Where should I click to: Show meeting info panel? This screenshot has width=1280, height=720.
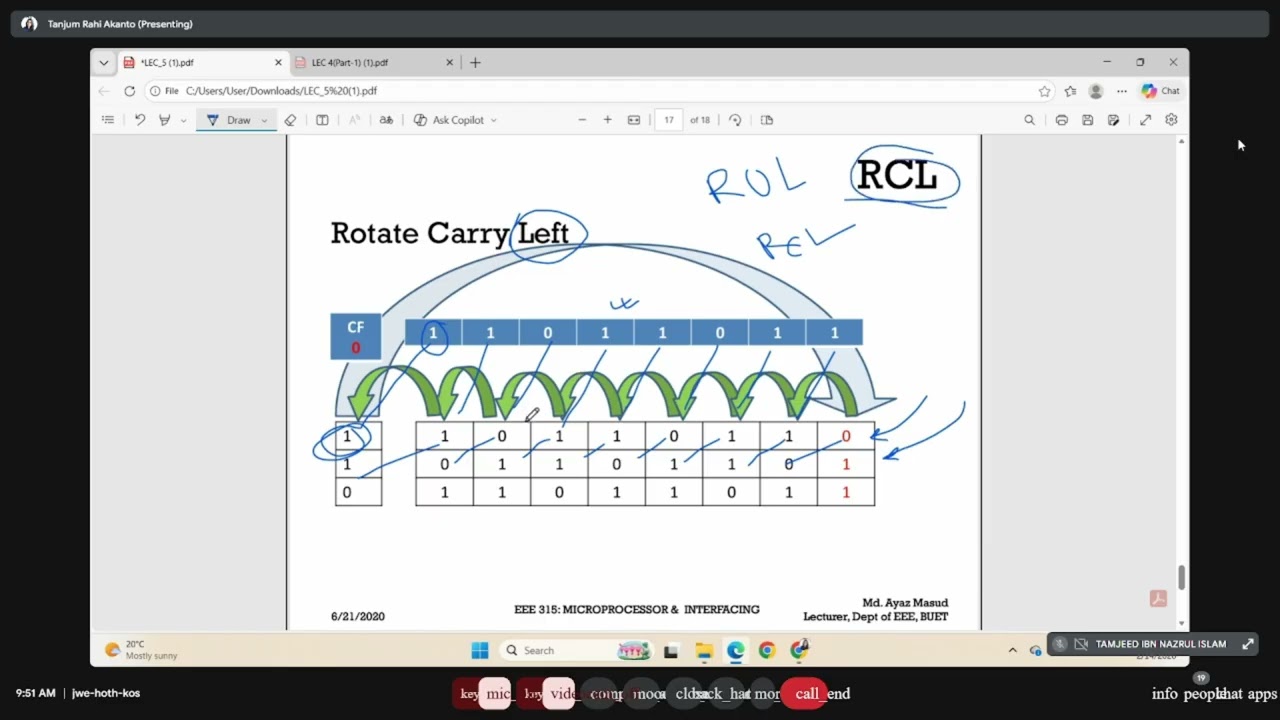click(1165, 694)
